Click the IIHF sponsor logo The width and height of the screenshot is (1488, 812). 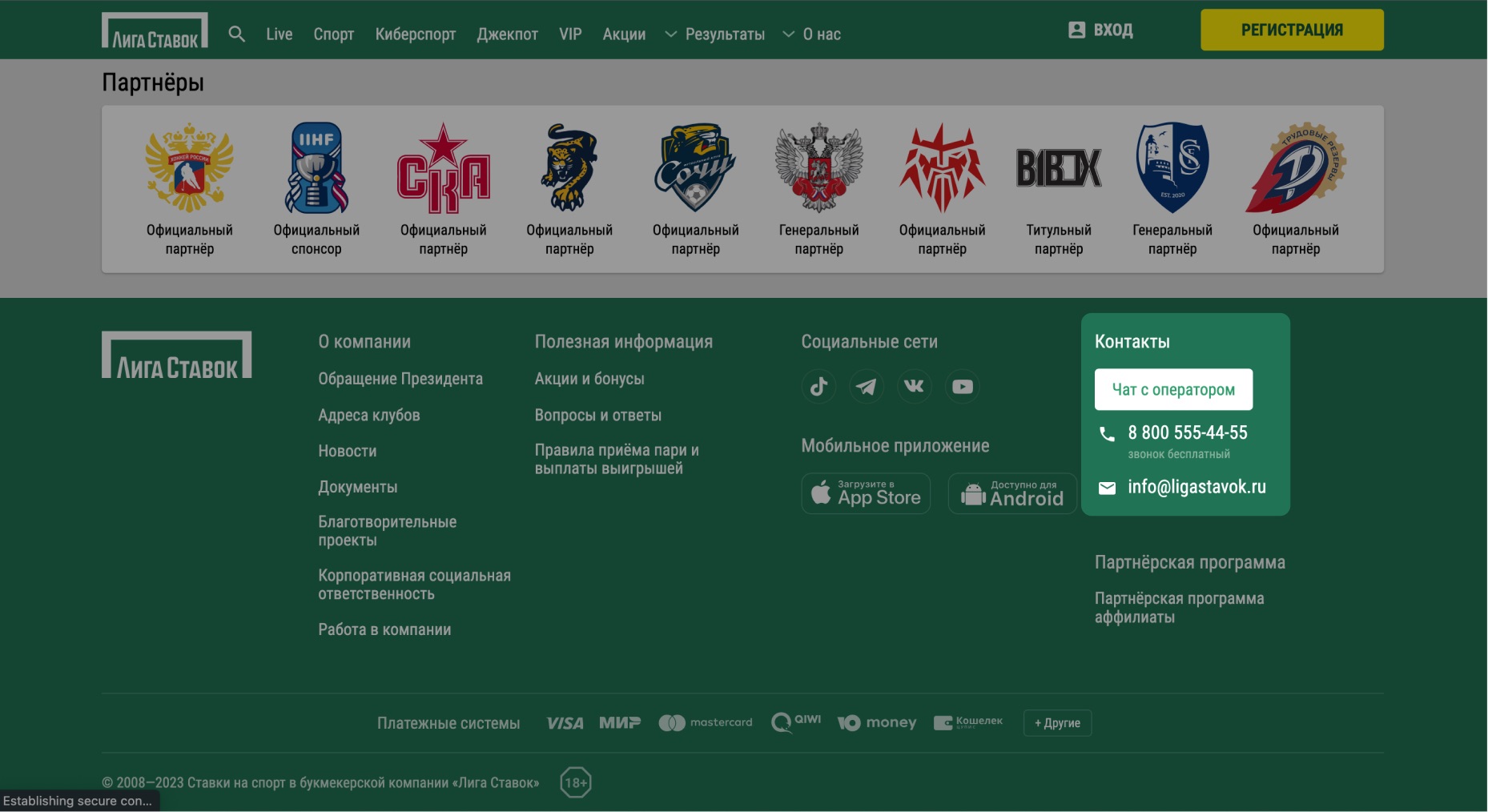point(316,167)
